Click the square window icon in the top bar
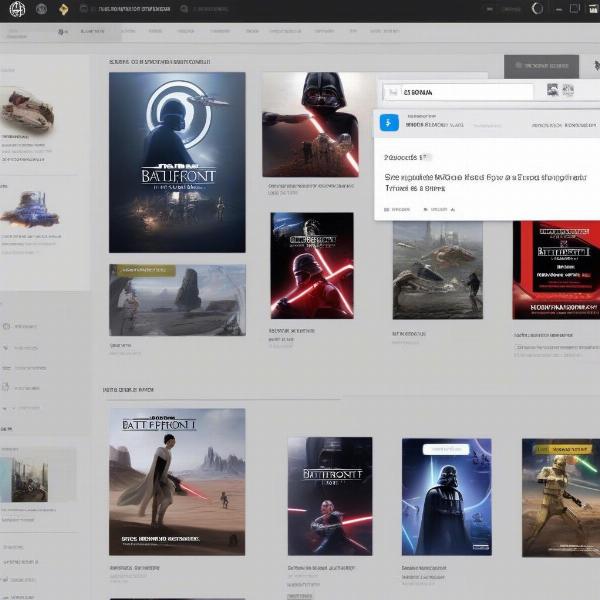 575,8
